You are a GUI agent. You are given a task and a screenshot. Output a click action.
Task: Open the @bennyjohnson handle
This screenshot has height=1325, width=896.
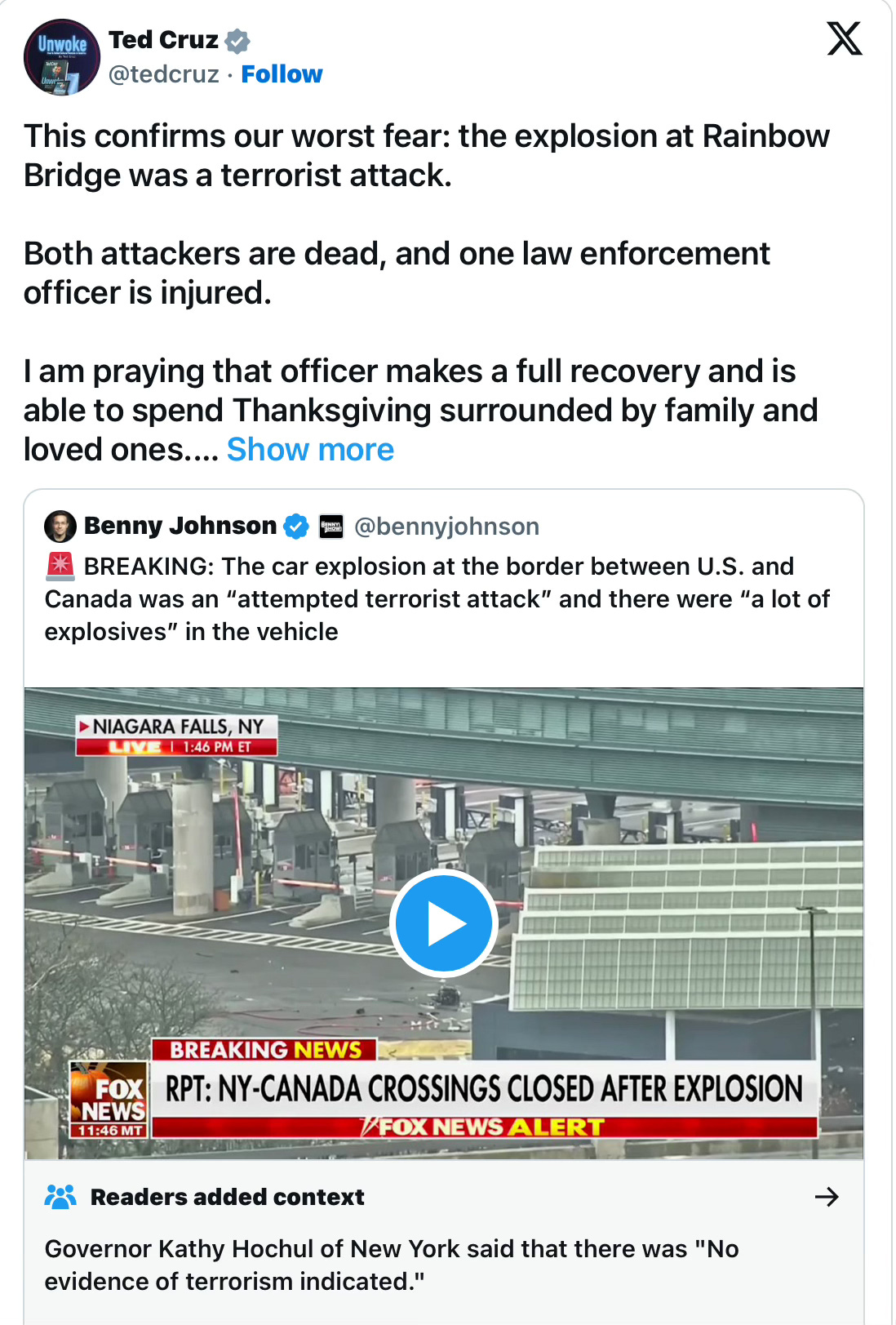(x=447, y=527)
